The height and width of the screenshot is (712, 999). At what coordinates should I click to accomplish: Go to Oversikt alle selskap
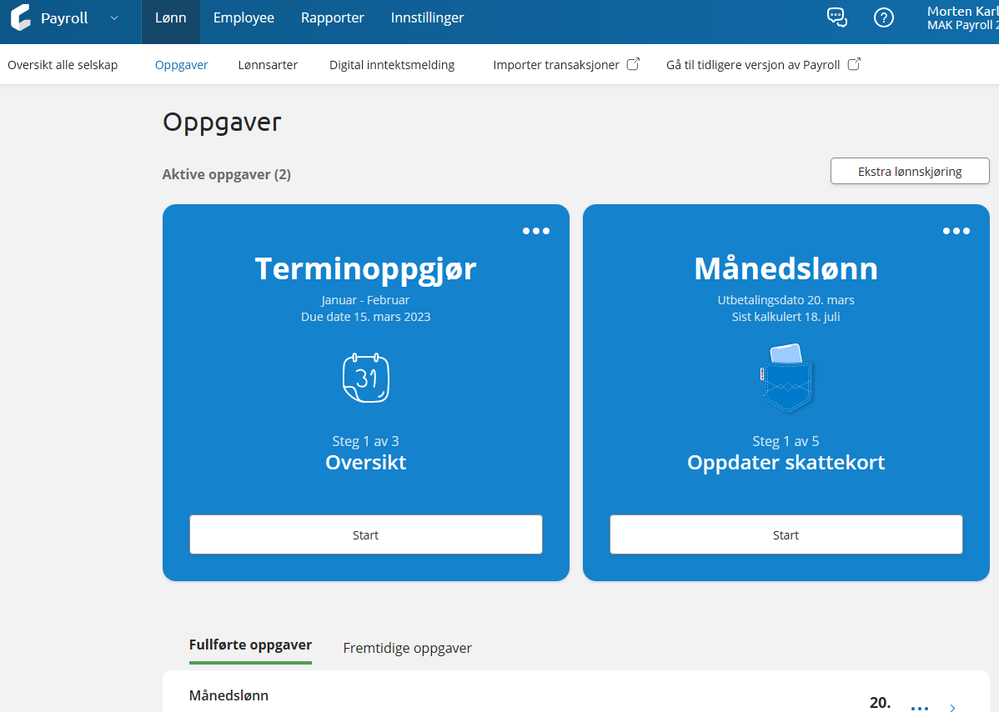62,64
